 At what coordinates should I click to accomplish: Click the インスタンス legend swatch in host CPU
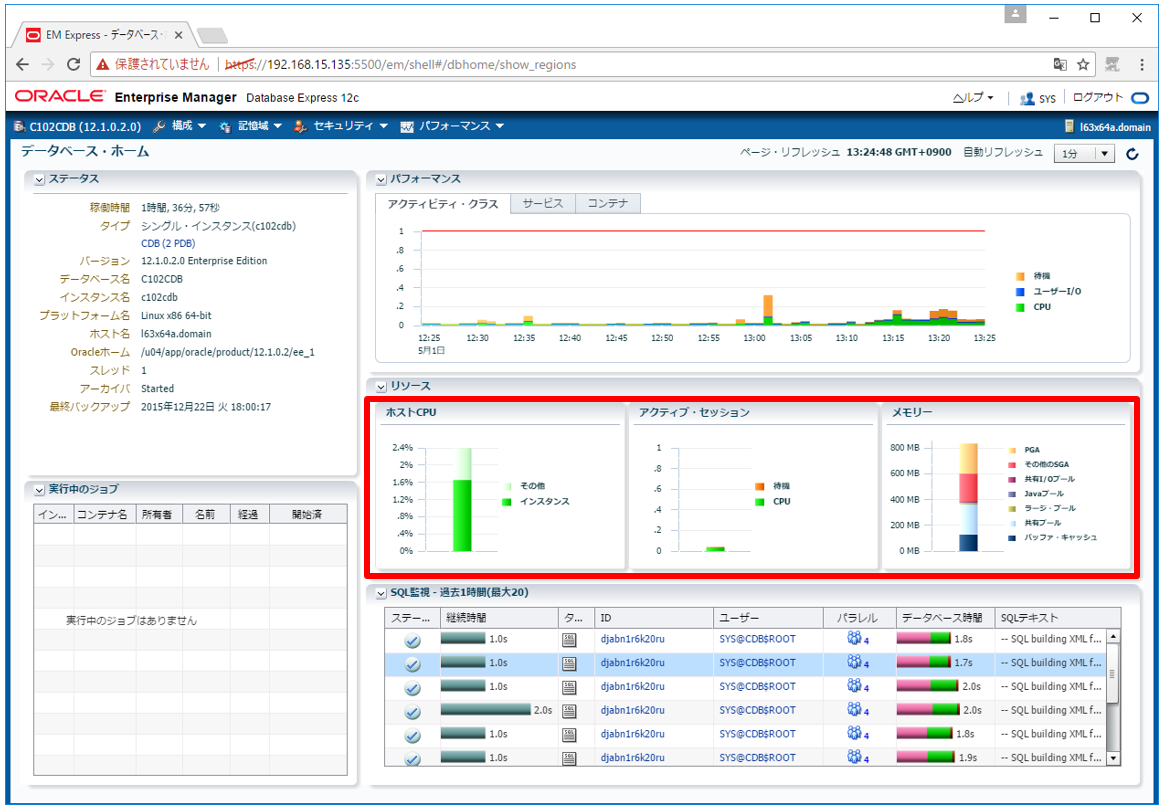tap(506, 502)
